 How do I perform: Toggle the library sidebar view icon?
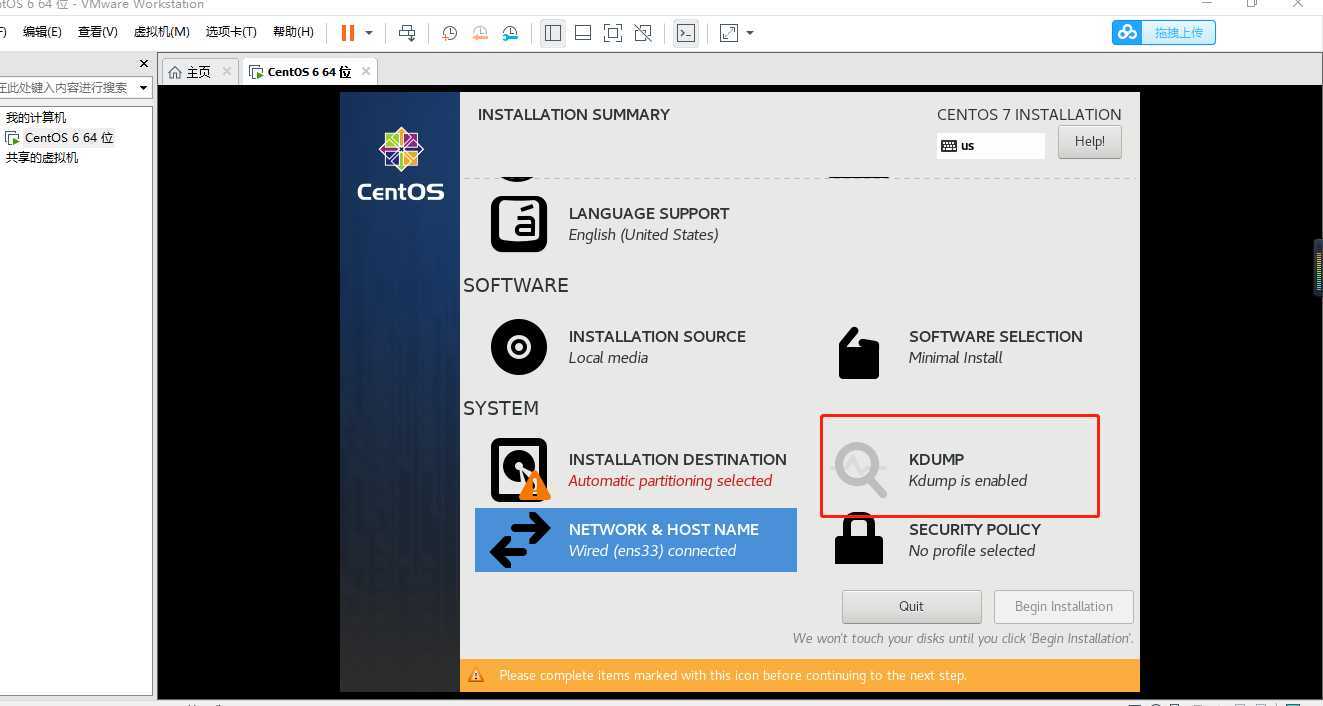point(553,33)
